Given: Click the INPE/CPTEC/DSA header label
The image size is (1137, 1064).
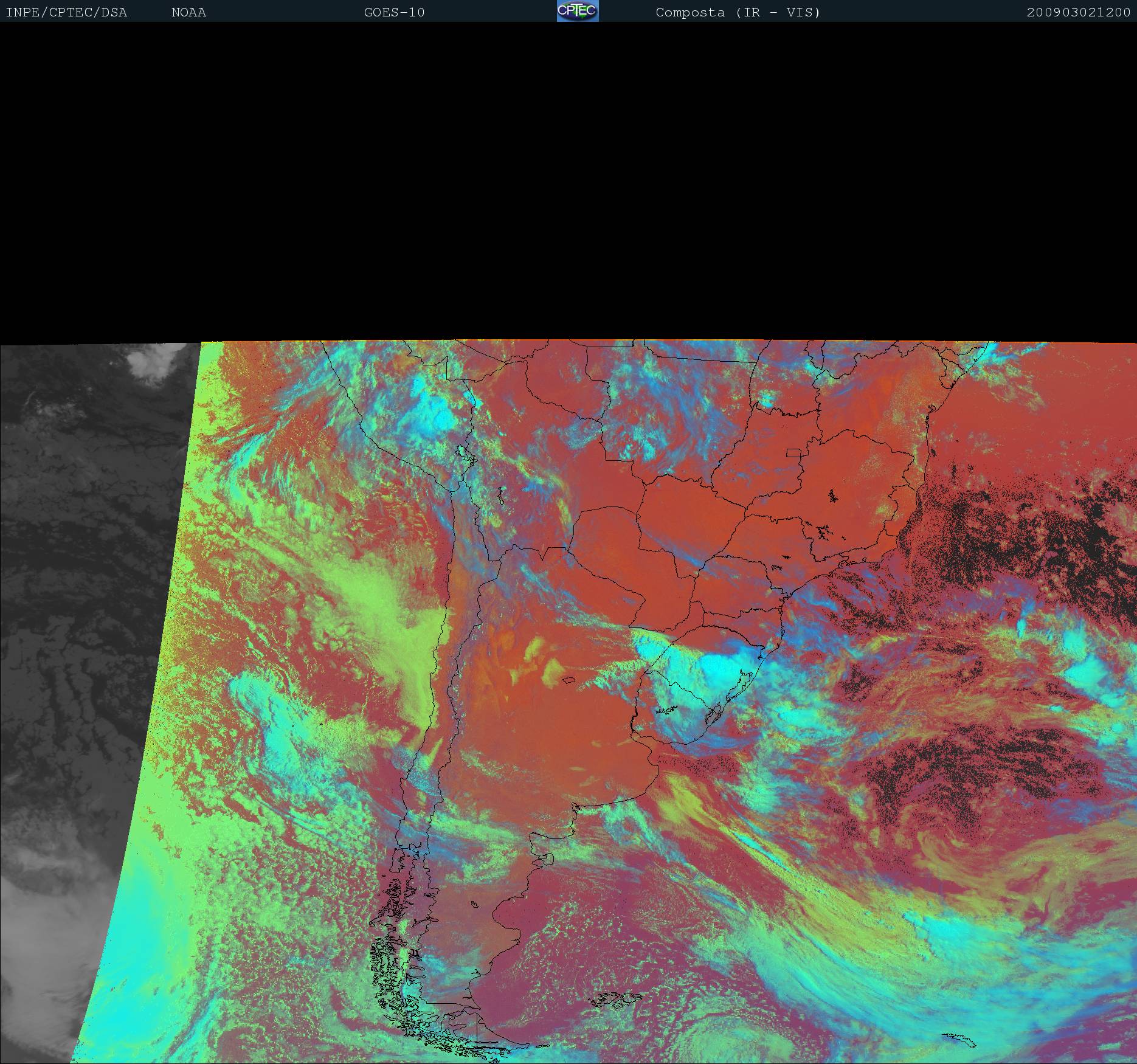Looking at the screenshot, I should (66, 13).
